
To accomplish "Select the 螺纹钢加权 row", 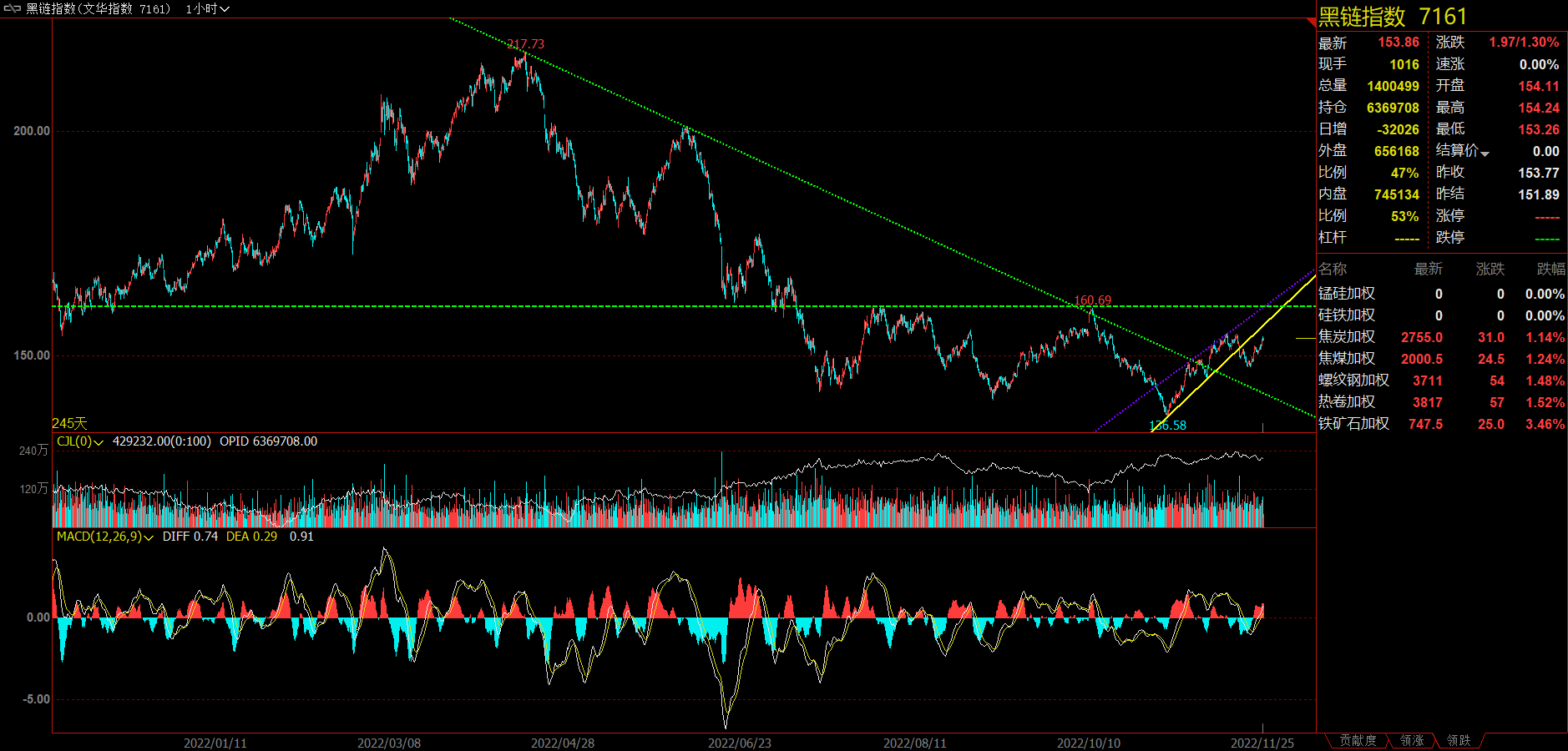I will coord(1442,381).
